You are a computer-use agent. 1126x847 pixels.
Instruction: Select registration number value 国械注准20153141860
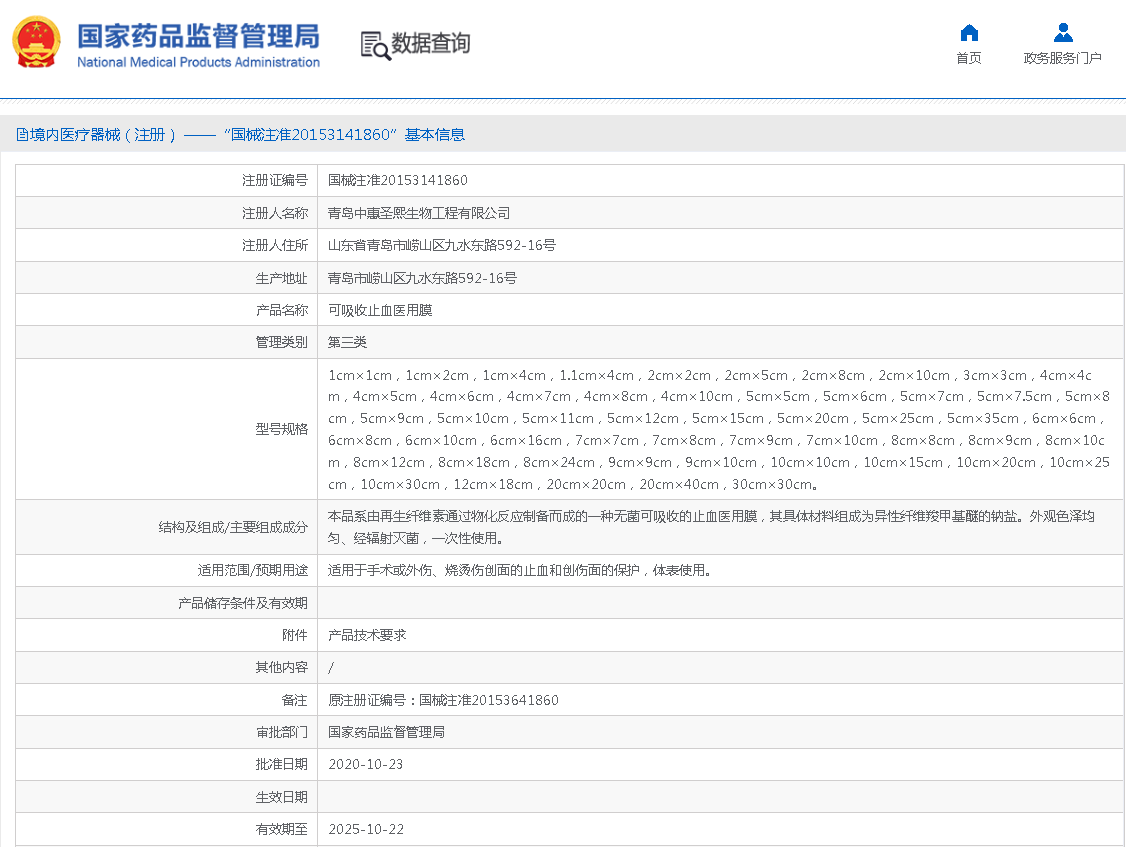click(397, 181)
